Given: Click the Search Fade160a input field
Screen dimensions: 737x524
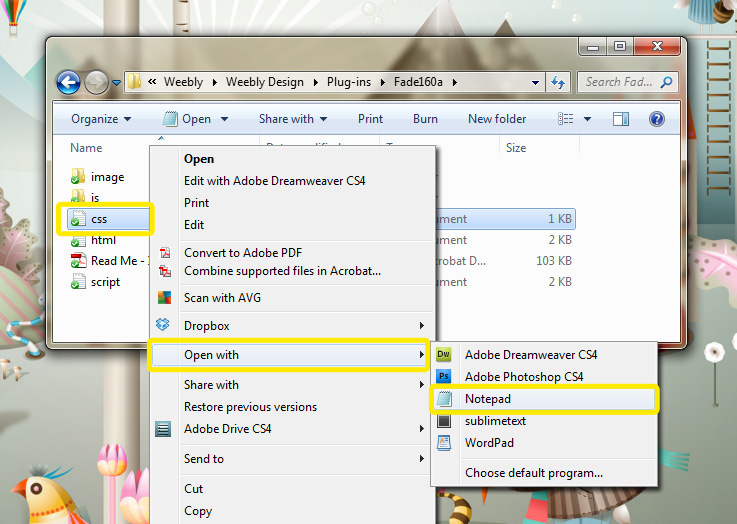Looking at the screenshot, I should 620,82.
